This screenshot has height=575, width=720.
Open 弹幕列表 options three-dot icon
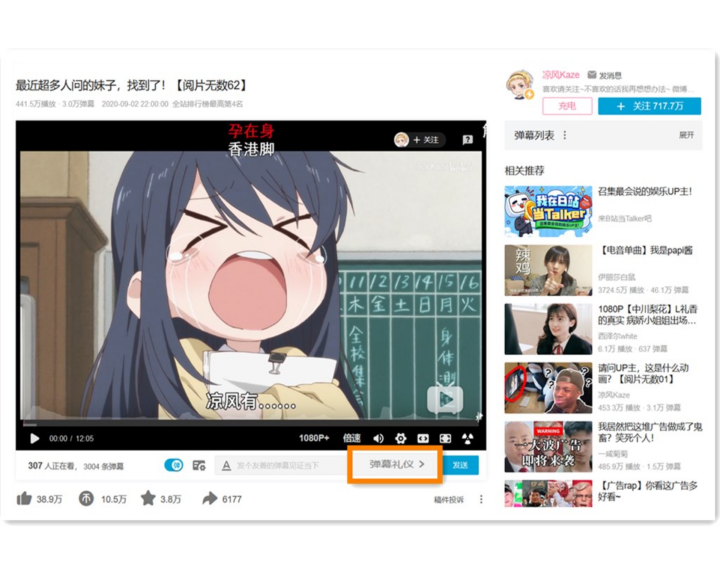564,135
